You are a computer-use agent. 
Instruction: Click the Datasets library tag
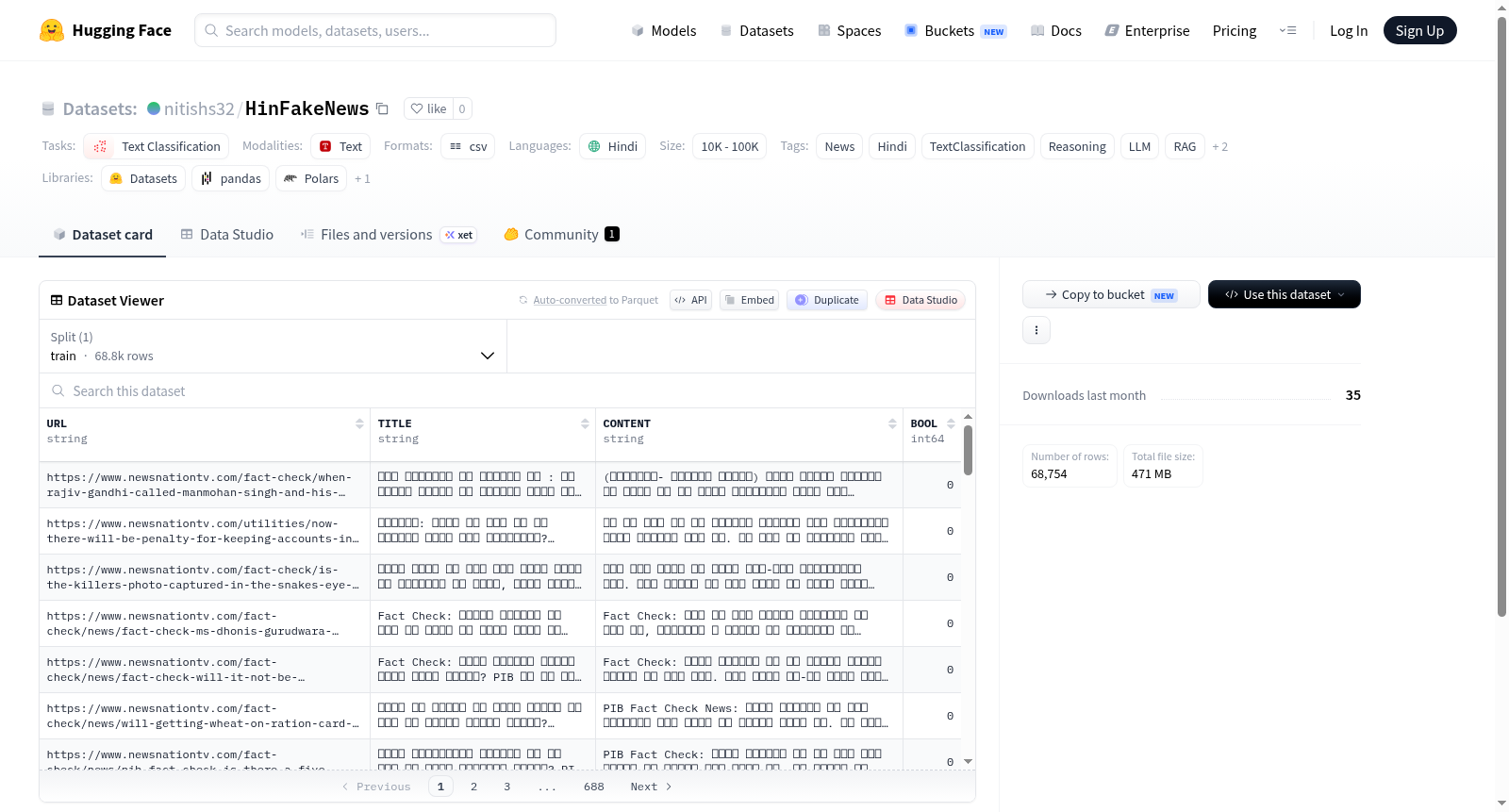(x=143, y=178)
